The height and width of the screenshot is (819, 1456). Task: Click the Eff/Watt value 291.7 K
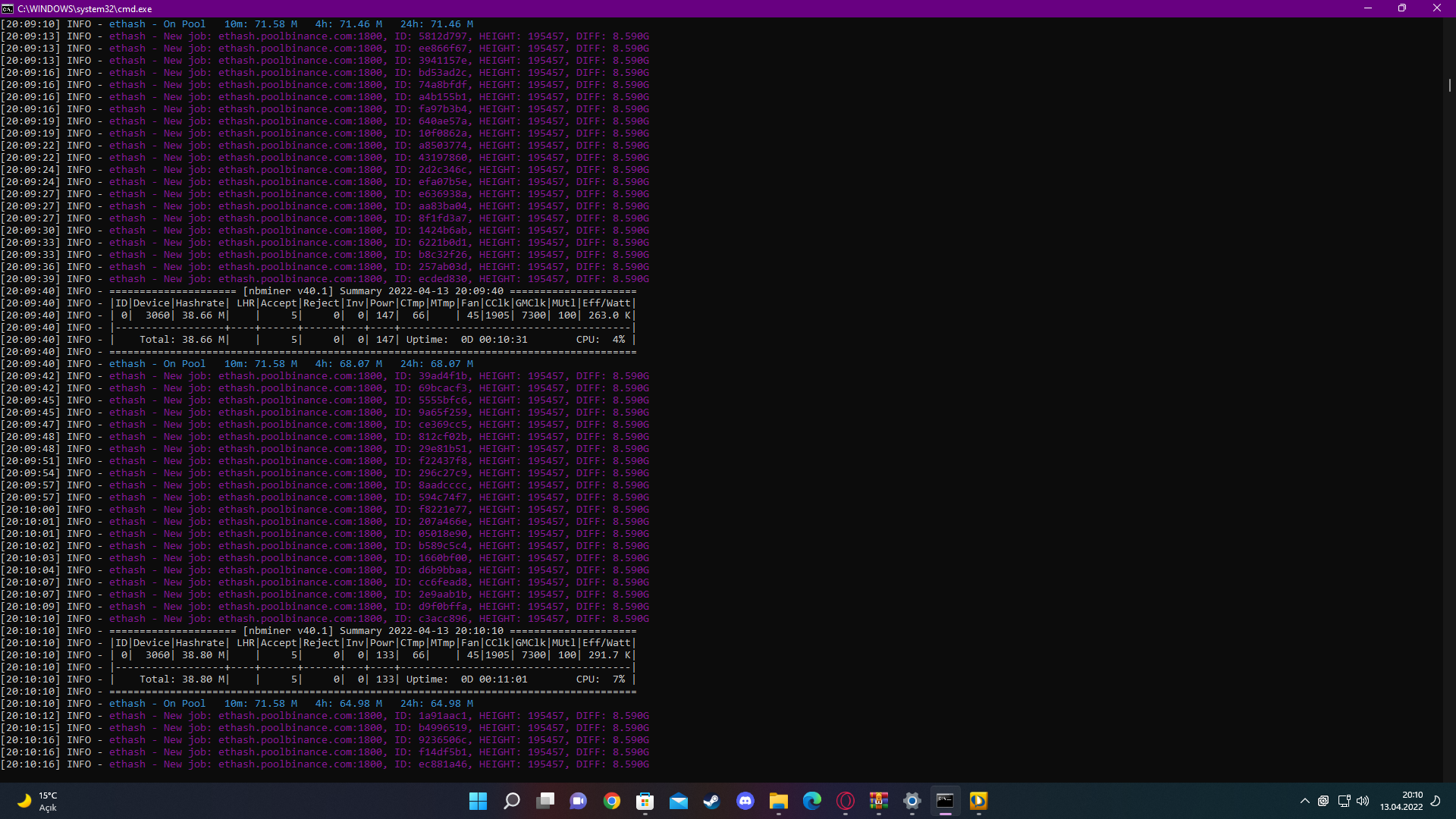609,655
